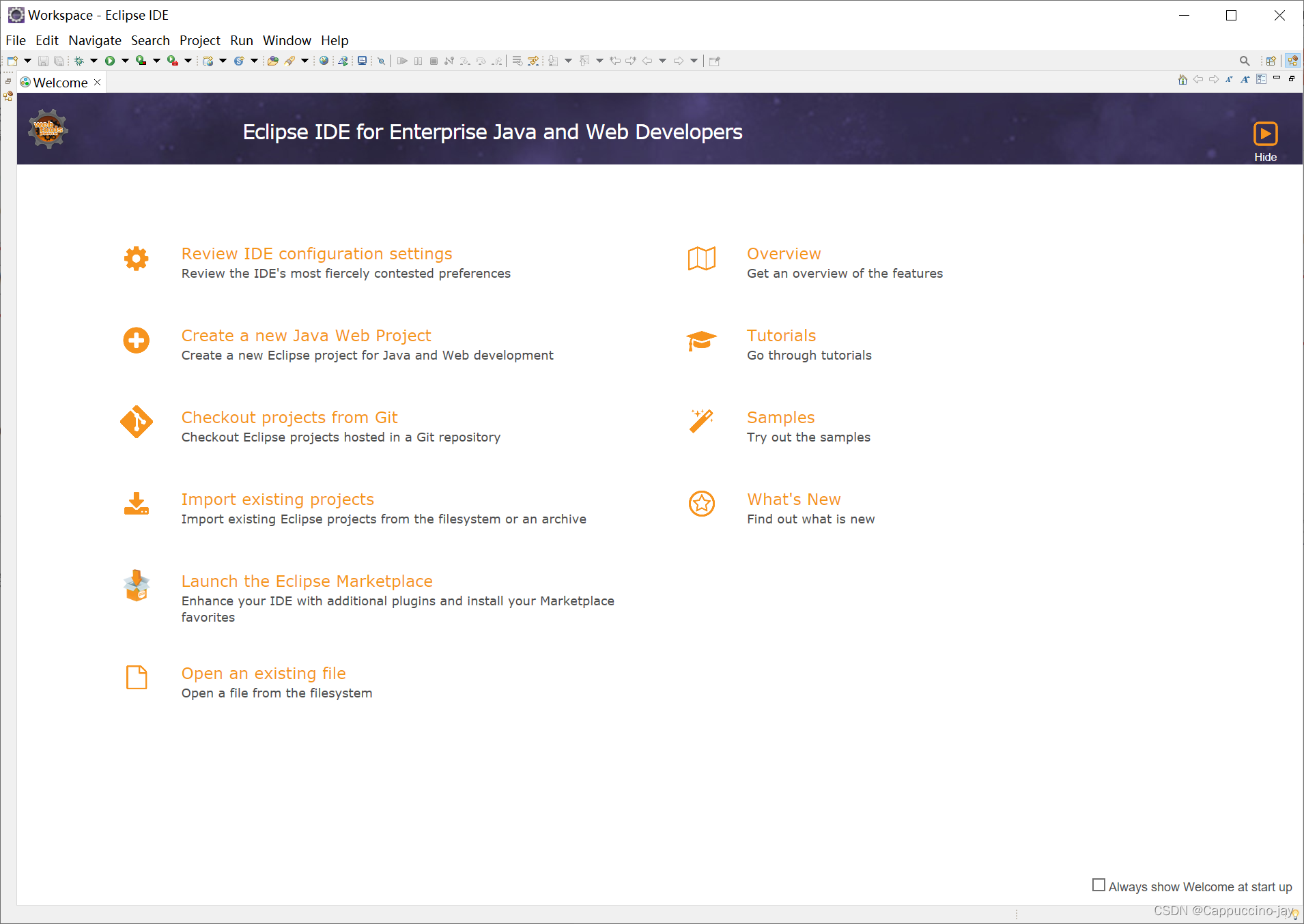Click the Skip All Breakpoints icon
Screen dimensions: 1304x924
click(x=382, y=61)
